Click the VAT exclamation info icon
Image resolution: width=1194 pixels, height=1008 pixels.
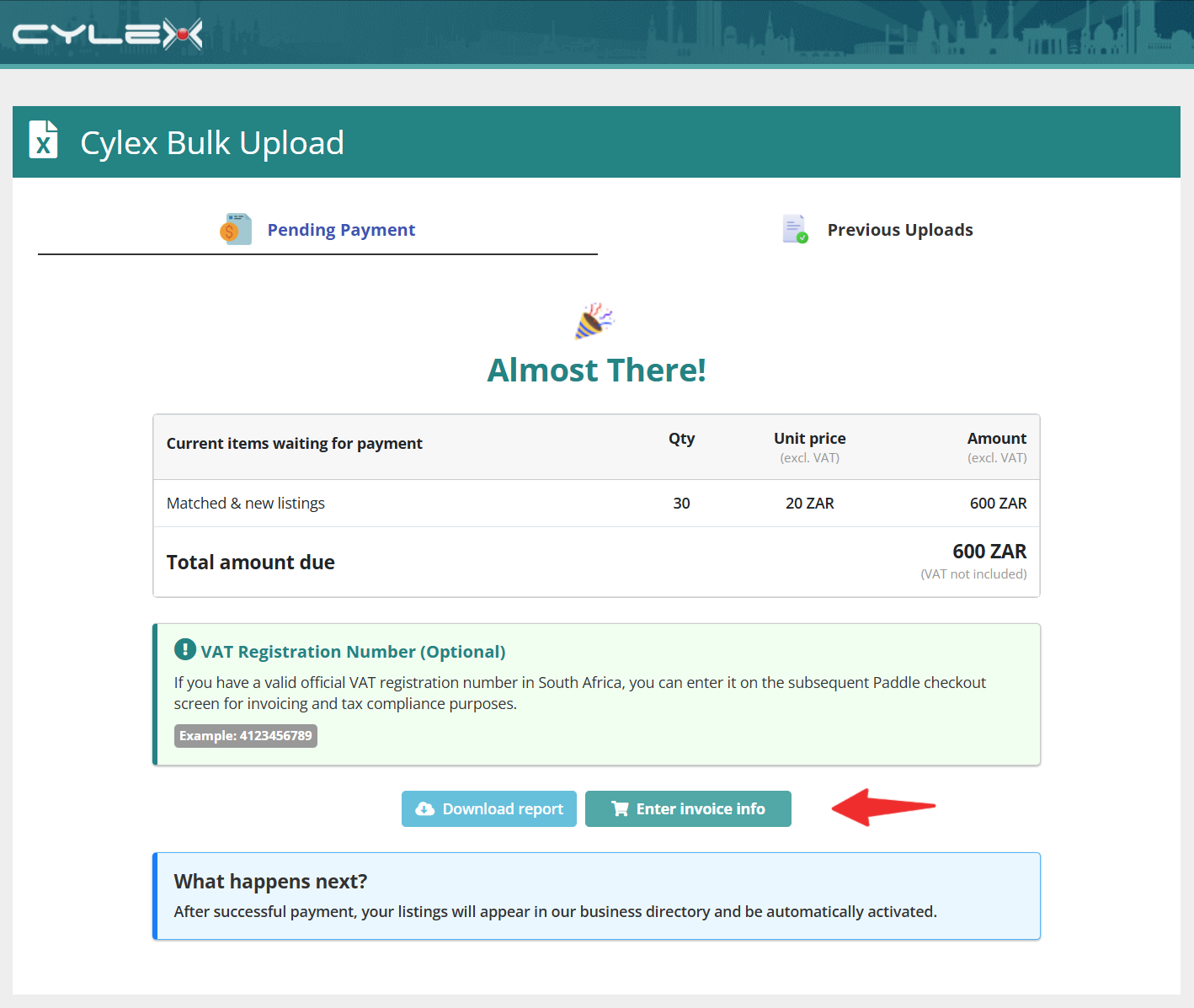184,649
